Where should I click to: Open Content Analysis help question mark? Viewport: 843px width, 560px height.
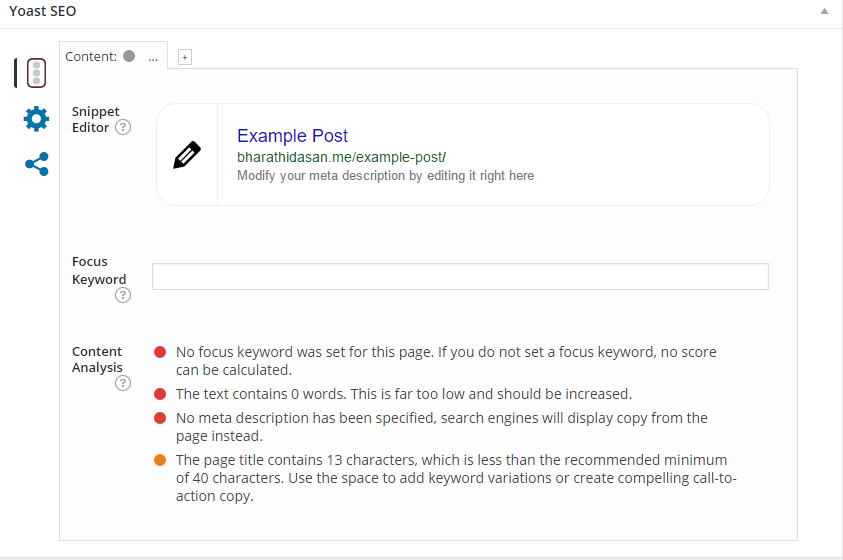coord(123,383)
